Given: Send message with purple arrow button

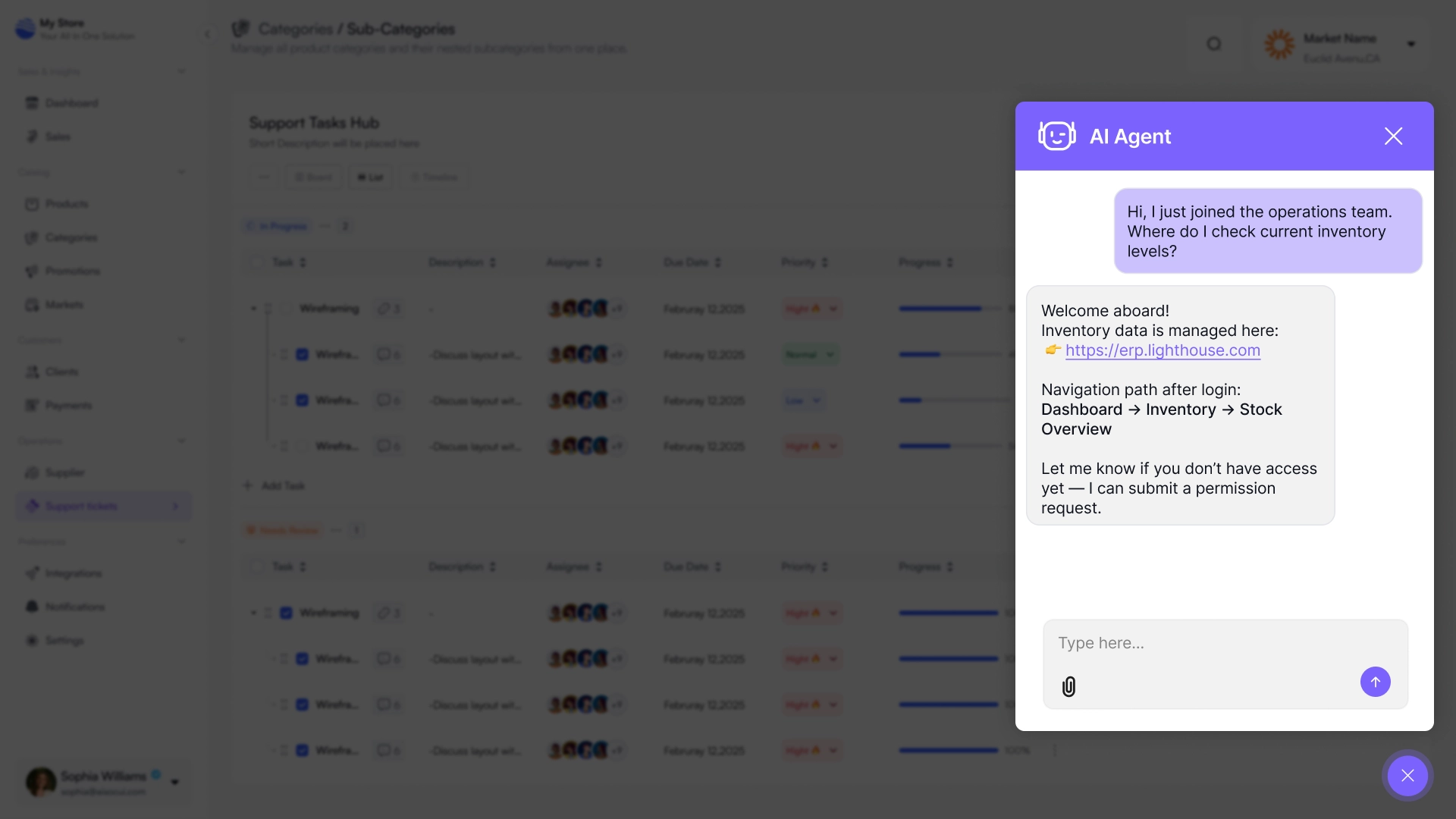Looking at the screenshot, I should pos(1375,682).
